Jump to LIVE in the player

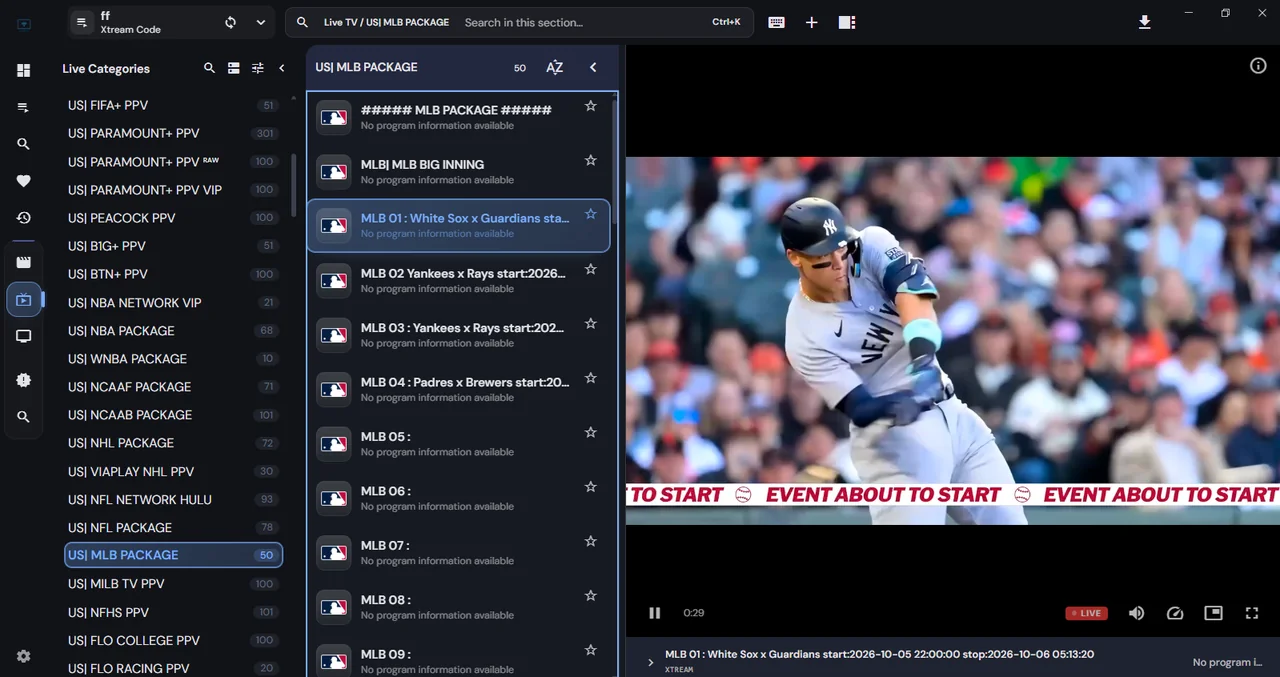[1086, 613]
